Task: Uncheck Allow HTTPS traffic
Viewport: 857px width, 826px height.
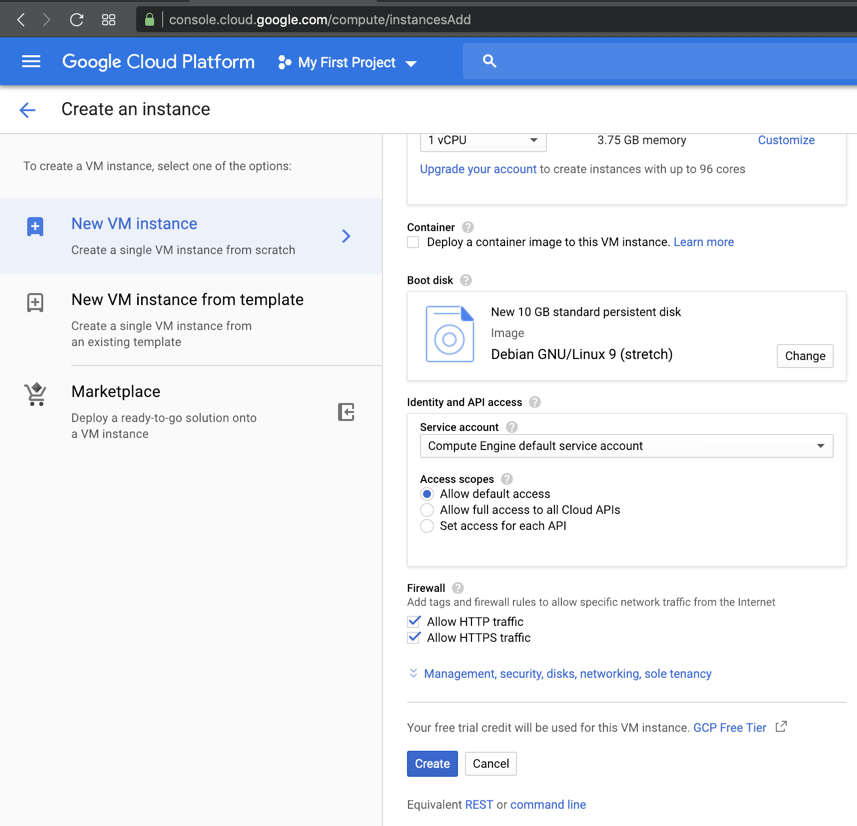Action: click(x=414, y=638)
